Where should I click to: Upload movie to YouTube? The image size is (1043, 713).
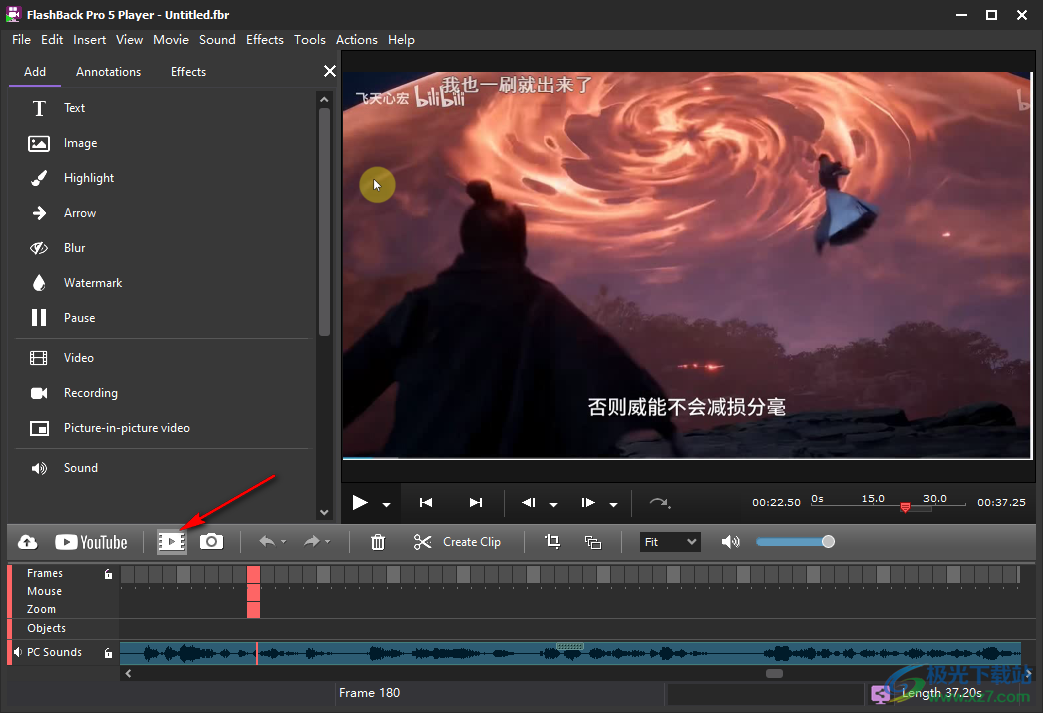tap(91, 542)
